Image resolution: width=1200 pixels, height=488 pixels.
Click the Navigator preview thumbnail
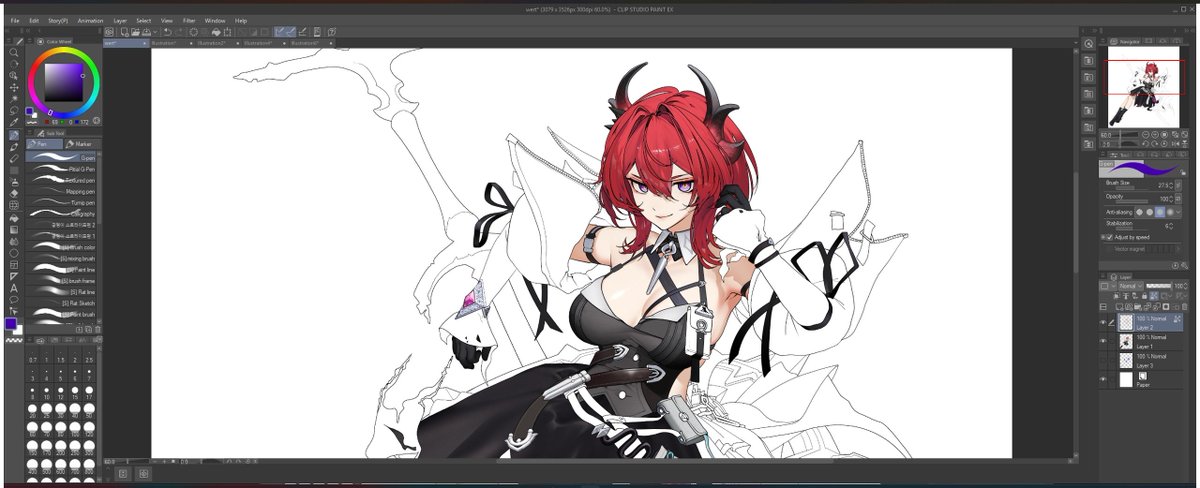point(1144,85)
